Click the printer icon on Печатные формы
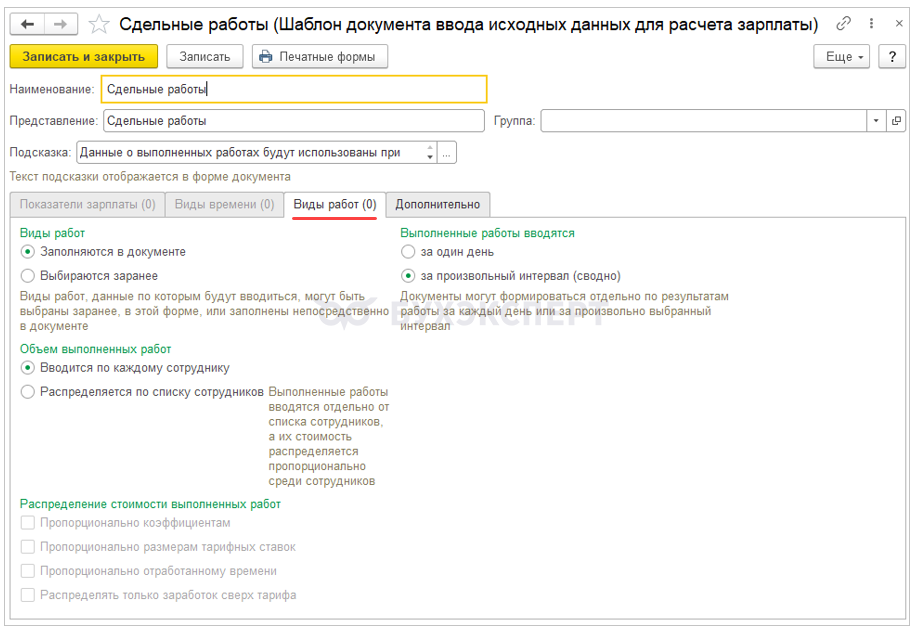The image size is (920, 628). 266,57
